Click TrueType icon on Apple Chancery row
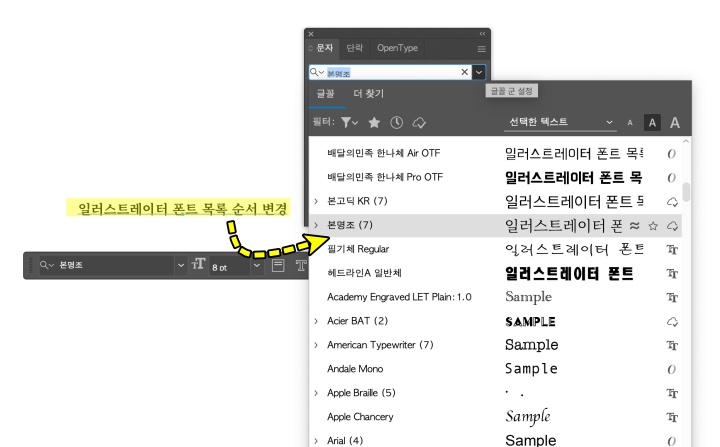Image resolution: width=720 pixels, height=447 pixels. (672, 418)
